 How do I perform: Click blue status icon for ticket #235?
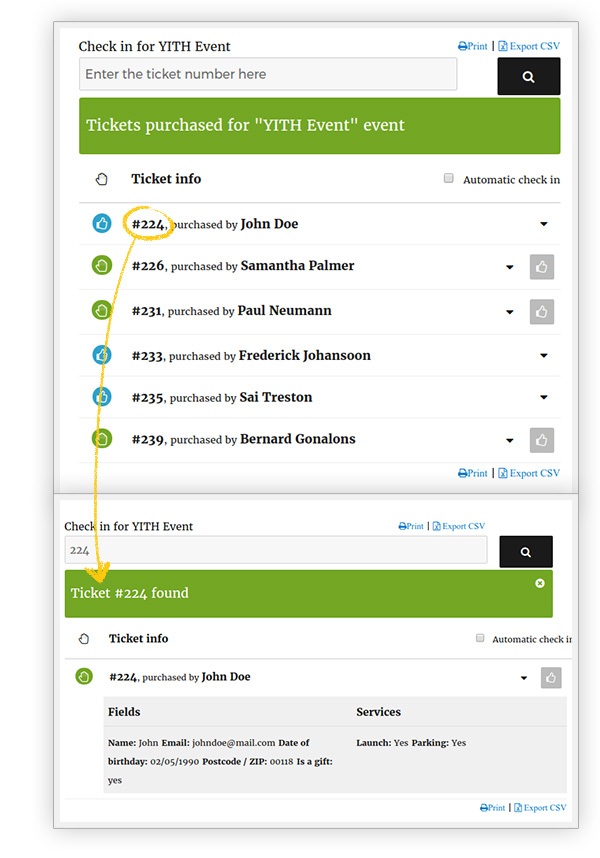coord(101,397)
